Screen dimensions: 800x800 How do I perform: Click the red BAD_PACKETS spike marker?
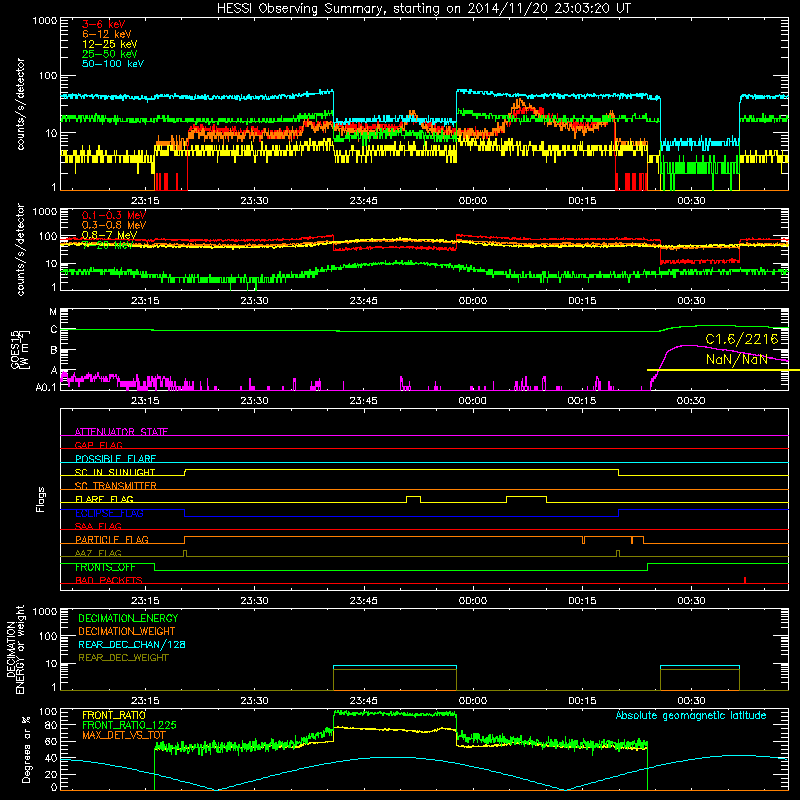click(x=745, y=580)
